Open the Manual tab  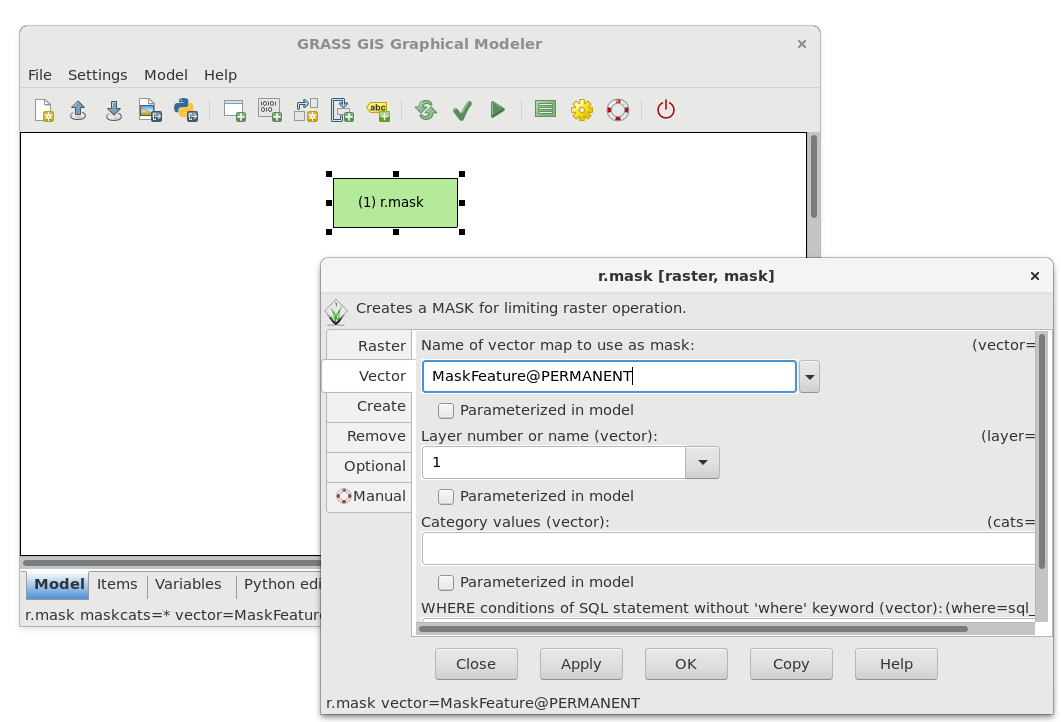369,497
